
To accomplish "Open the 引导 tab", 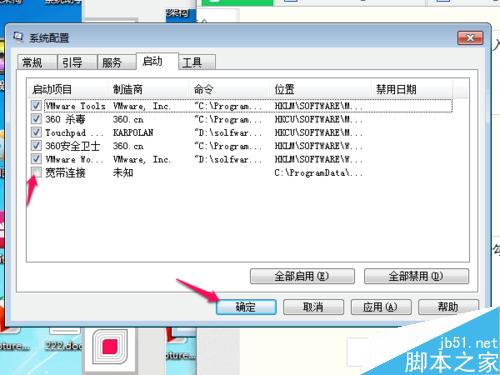I will 77,62.
